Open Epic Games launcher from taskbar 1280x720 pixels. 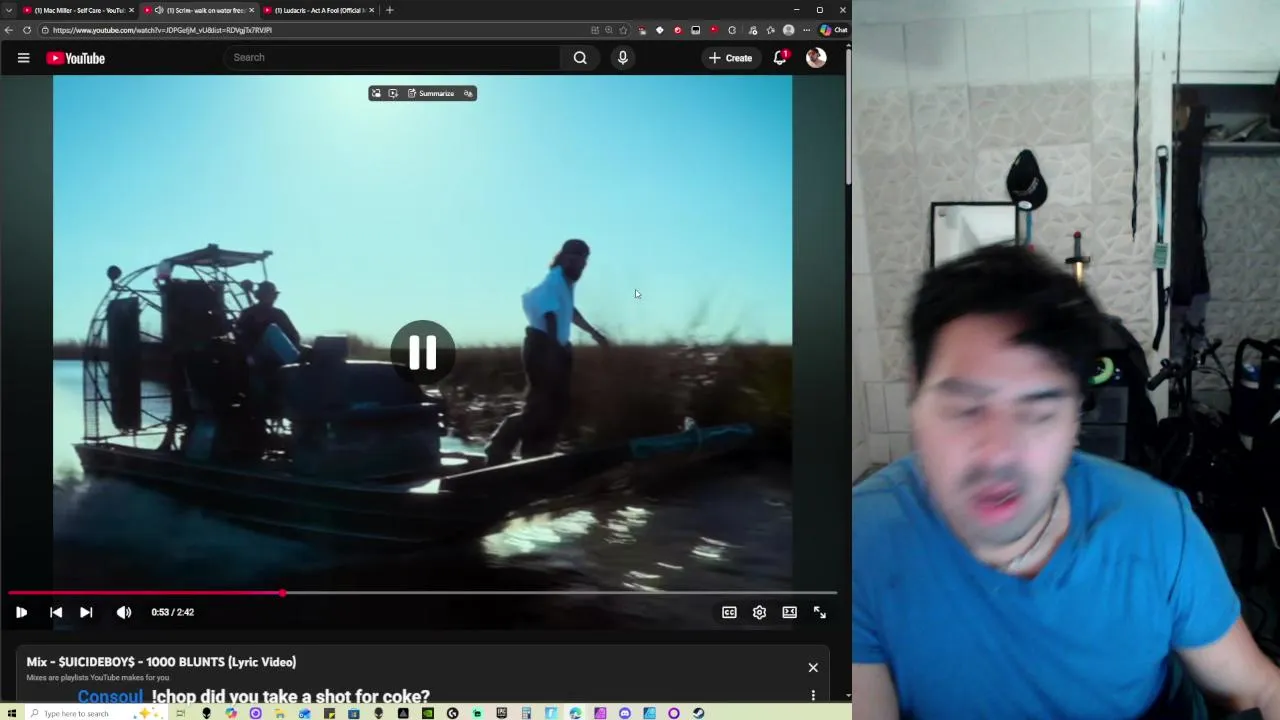(x=501, y=713)
